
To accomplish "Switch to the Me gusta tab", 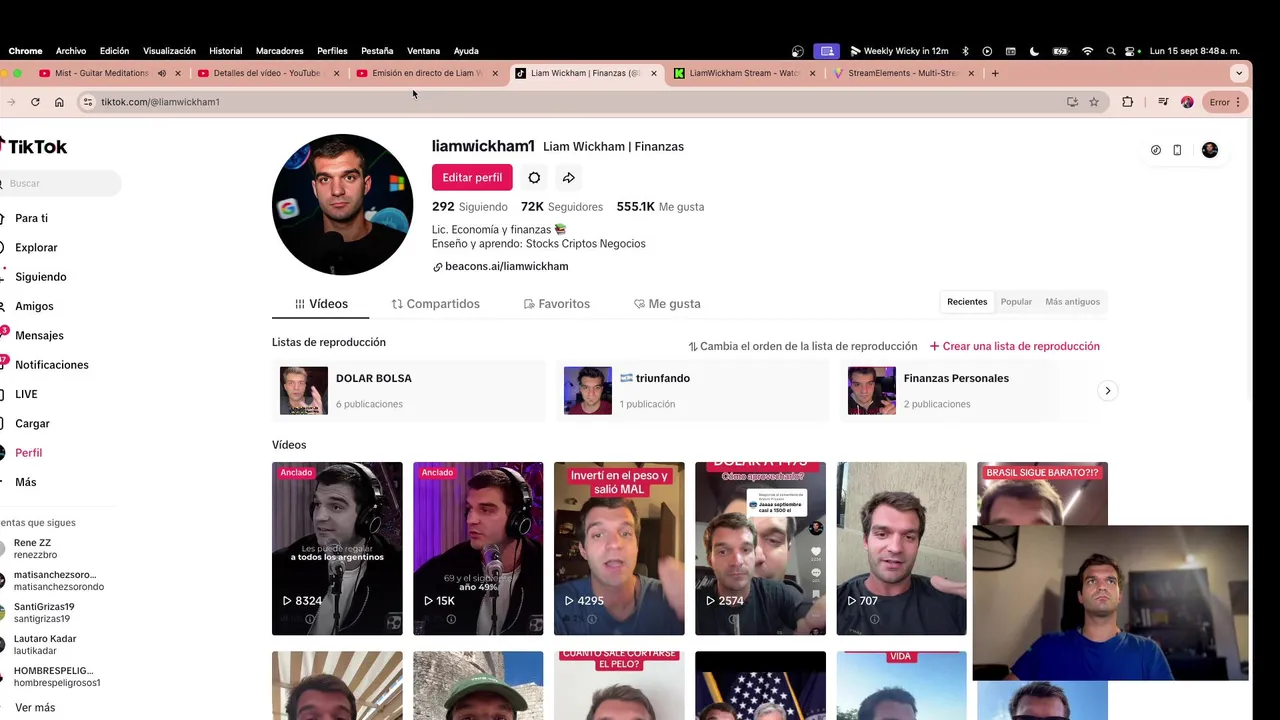I will (x=667, y=304).
